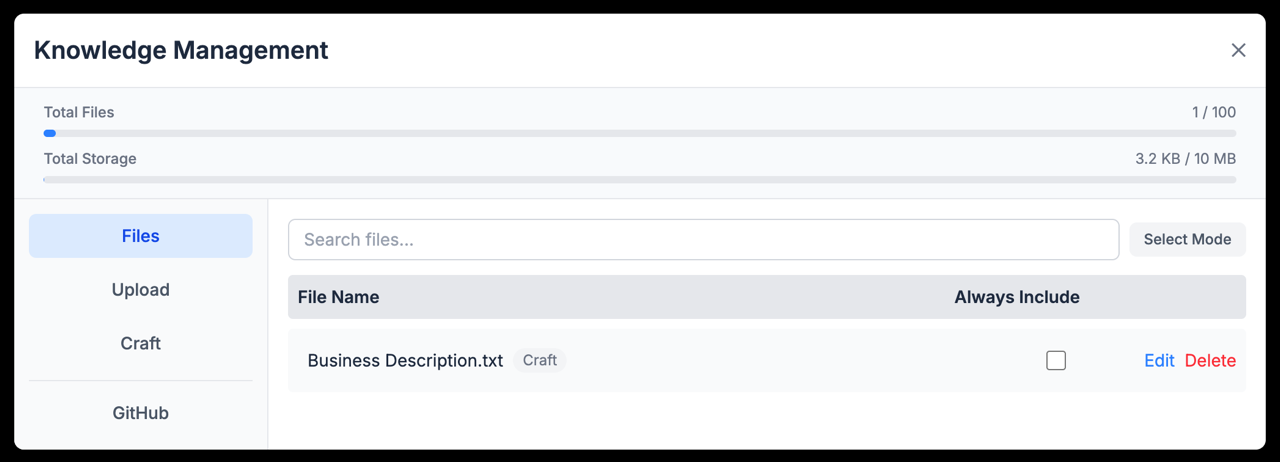Screen dimensions: 1280x462
Task: Close the Knowledge Management dialog
Action: coord(1238,50)
